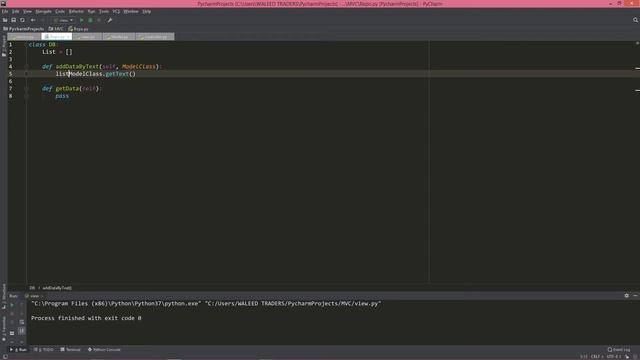This screenshot has height=360, width=640.
Task: Click the Process finished output line
Action: click(86, 318)
